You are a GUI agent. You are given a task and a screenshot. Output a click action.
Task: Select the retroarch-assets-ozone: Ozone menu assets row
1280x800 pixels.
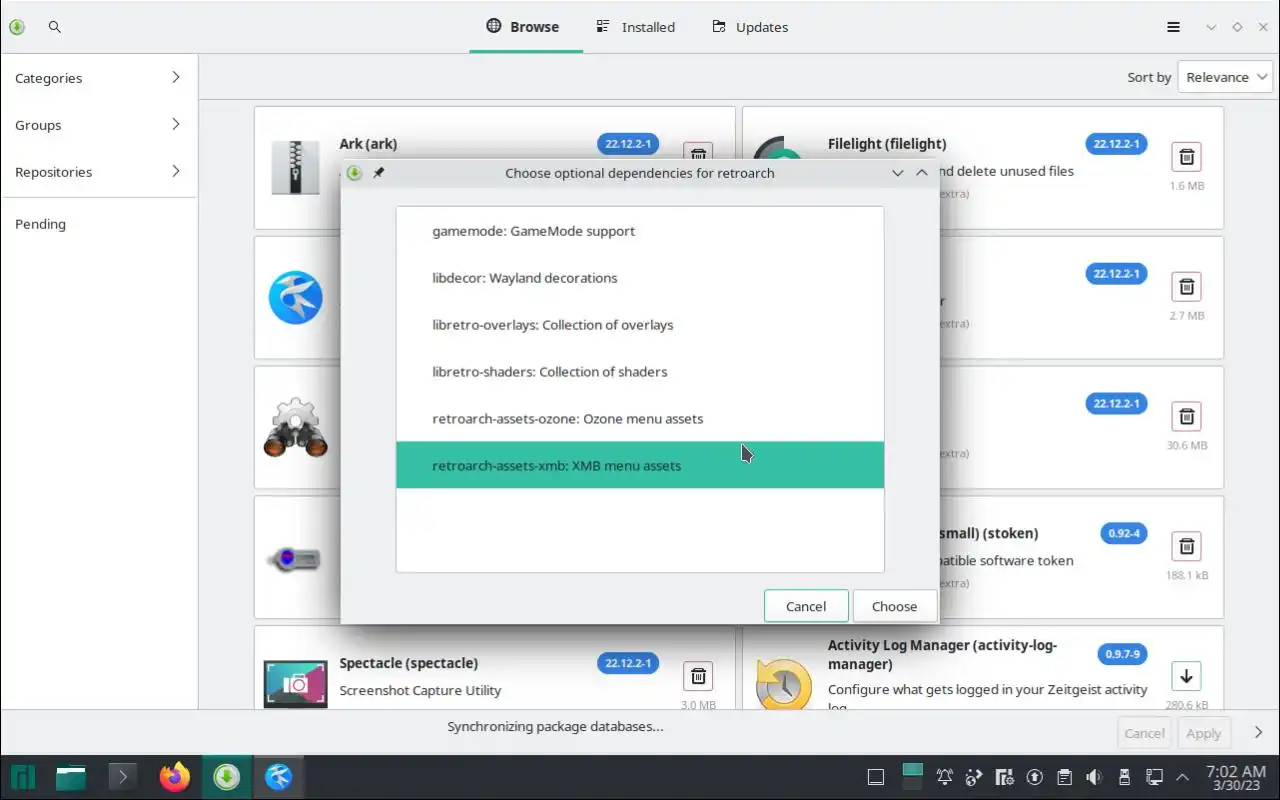point(640,418)
